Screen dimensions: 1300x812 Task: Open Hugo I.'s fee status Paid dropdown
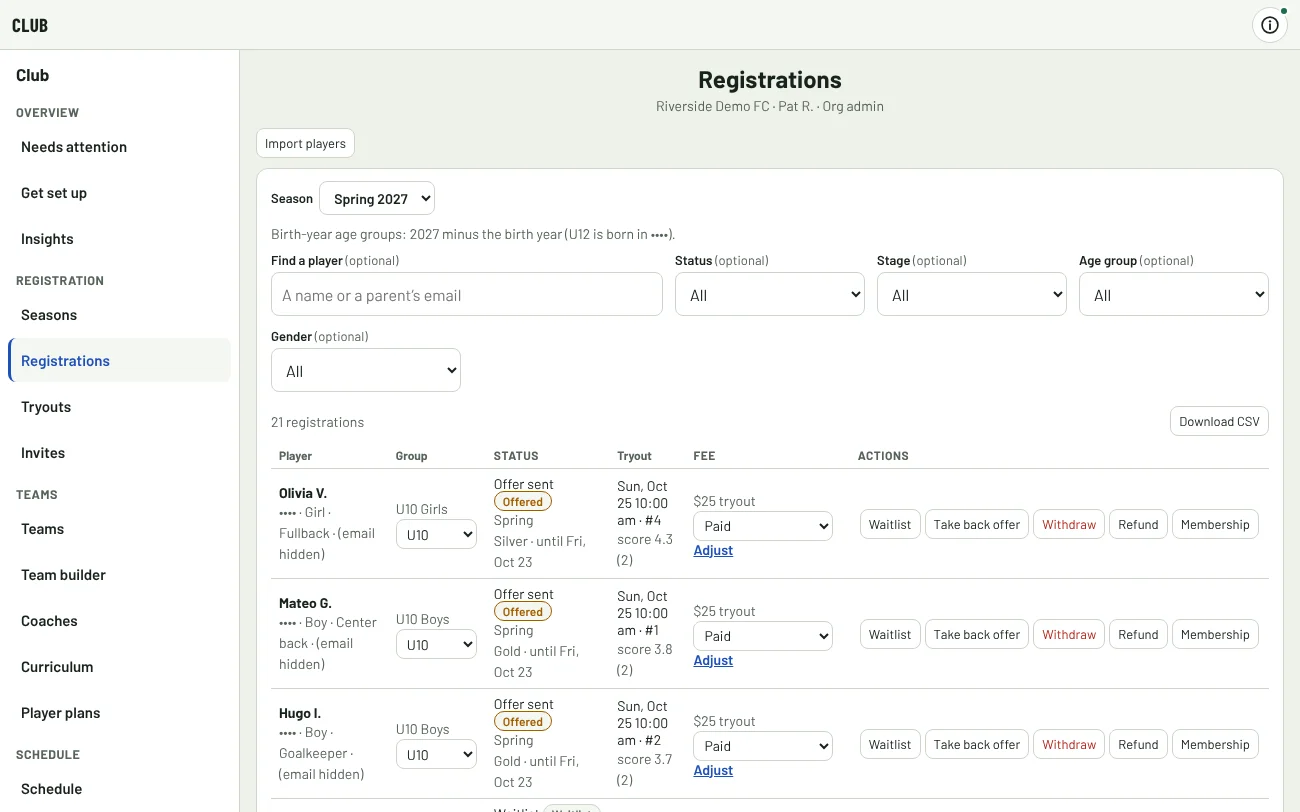click(x=763, y=746)
